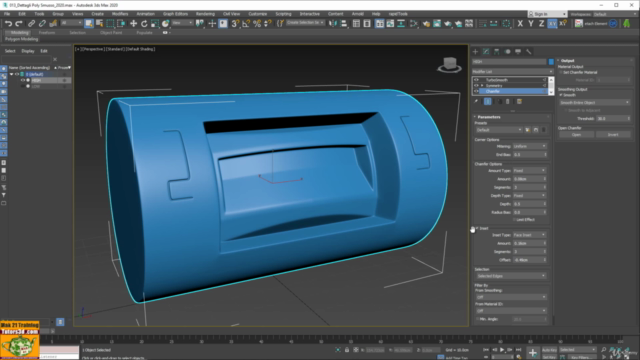The height and width of the screenshot is (360, 640).
Task: Toggle visibility eye of HIGH object
Action: click(x=23, y=80)
